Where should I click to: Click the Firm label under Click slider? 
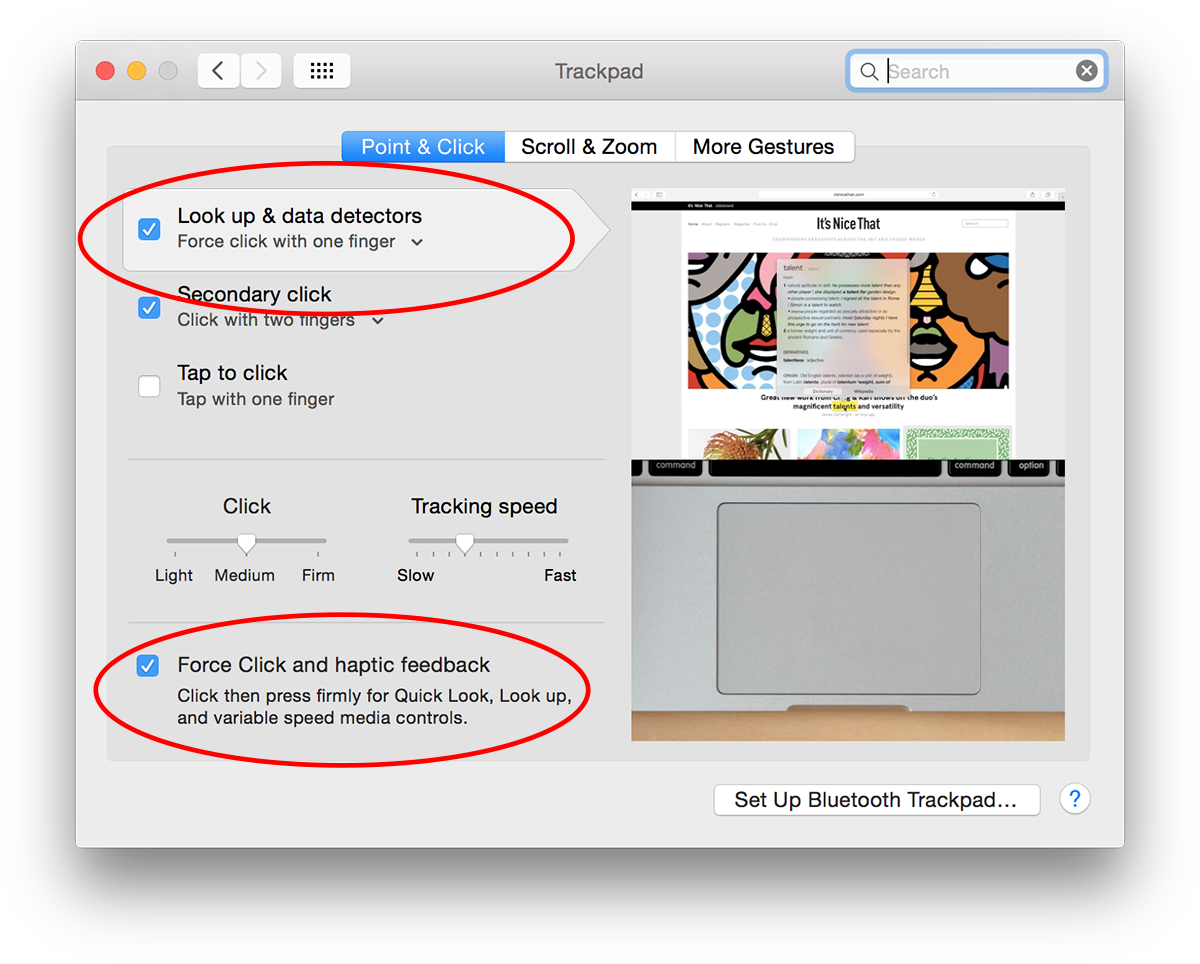[x=318, y=575]
